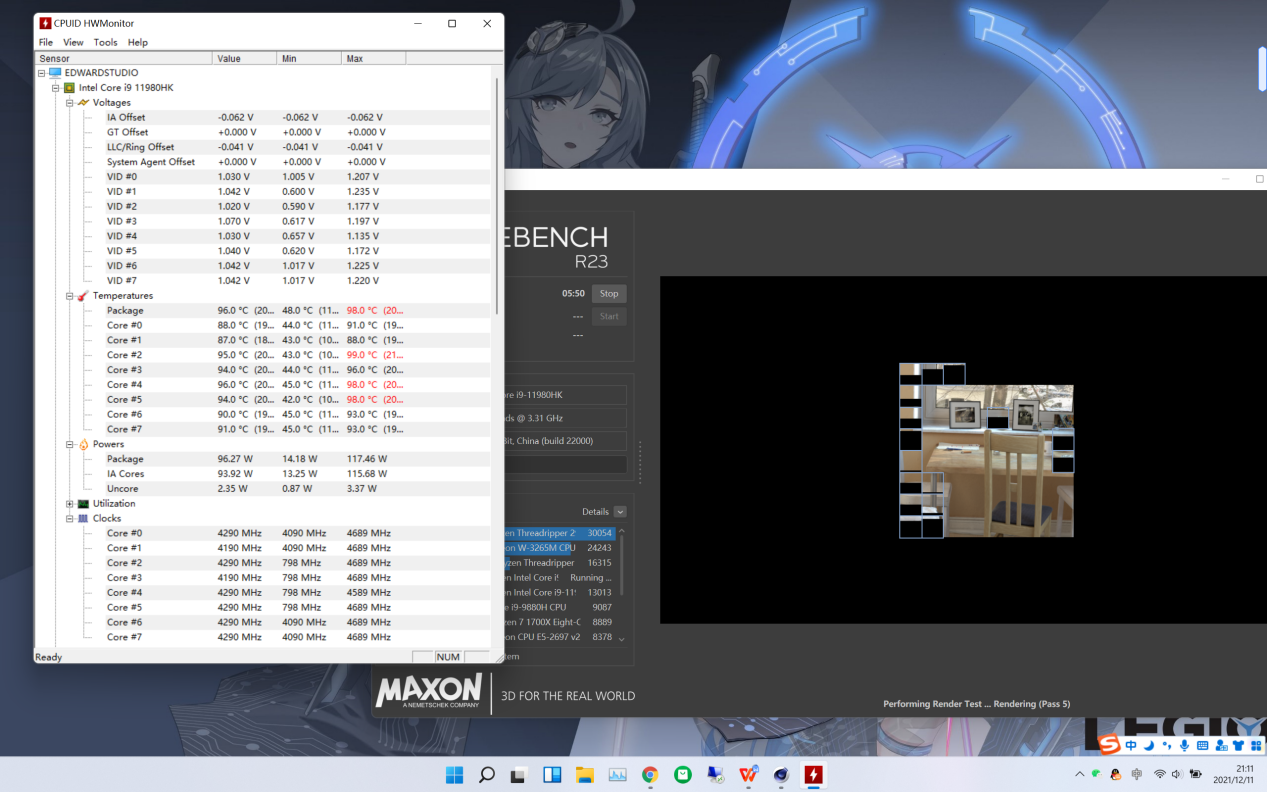1267x792 pixels.
Task: Click the MAXON logo in Cinebench
Action: click(428, 691)
